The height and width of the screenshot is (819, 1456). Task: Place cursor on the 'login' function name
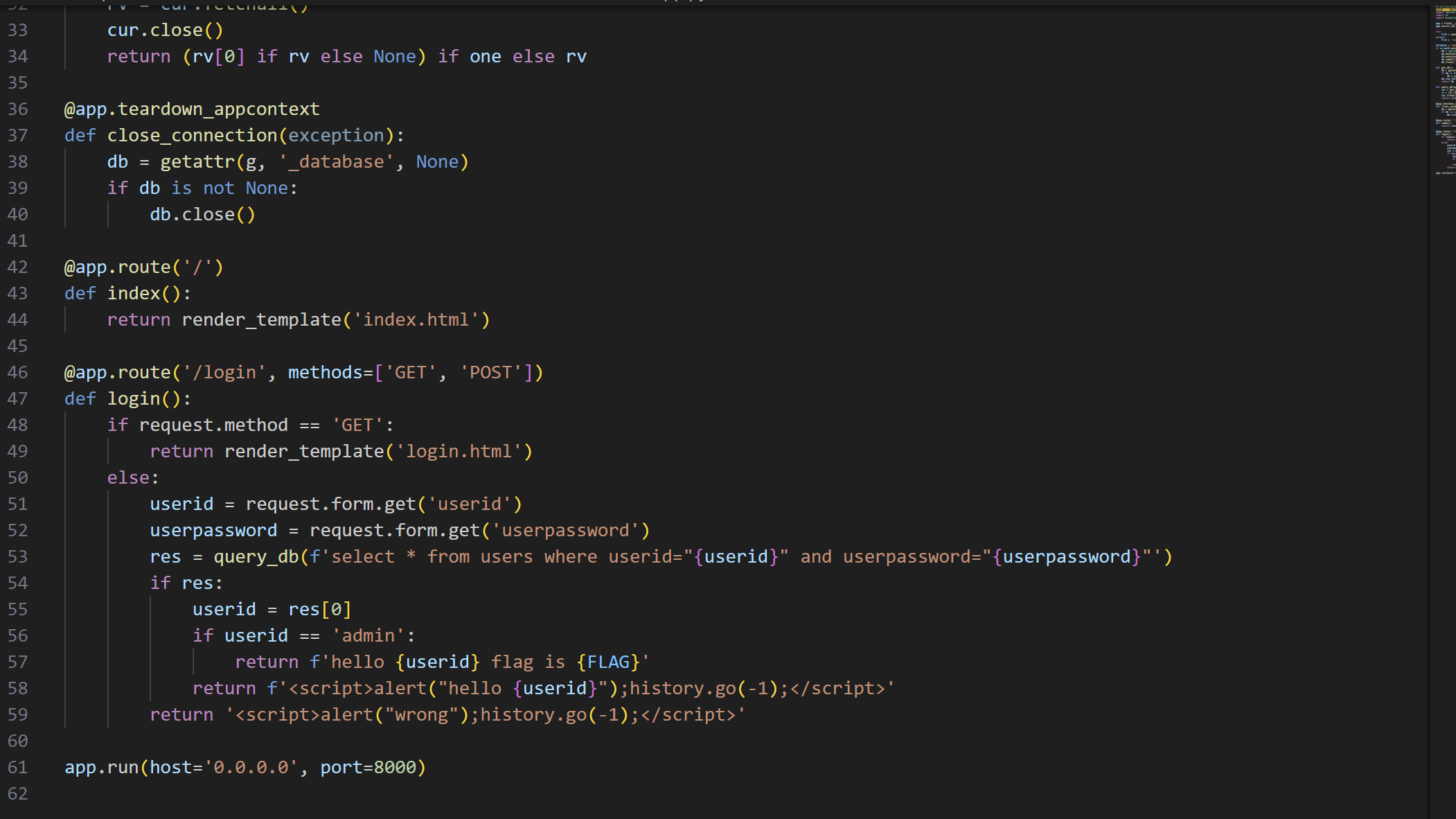134,399
